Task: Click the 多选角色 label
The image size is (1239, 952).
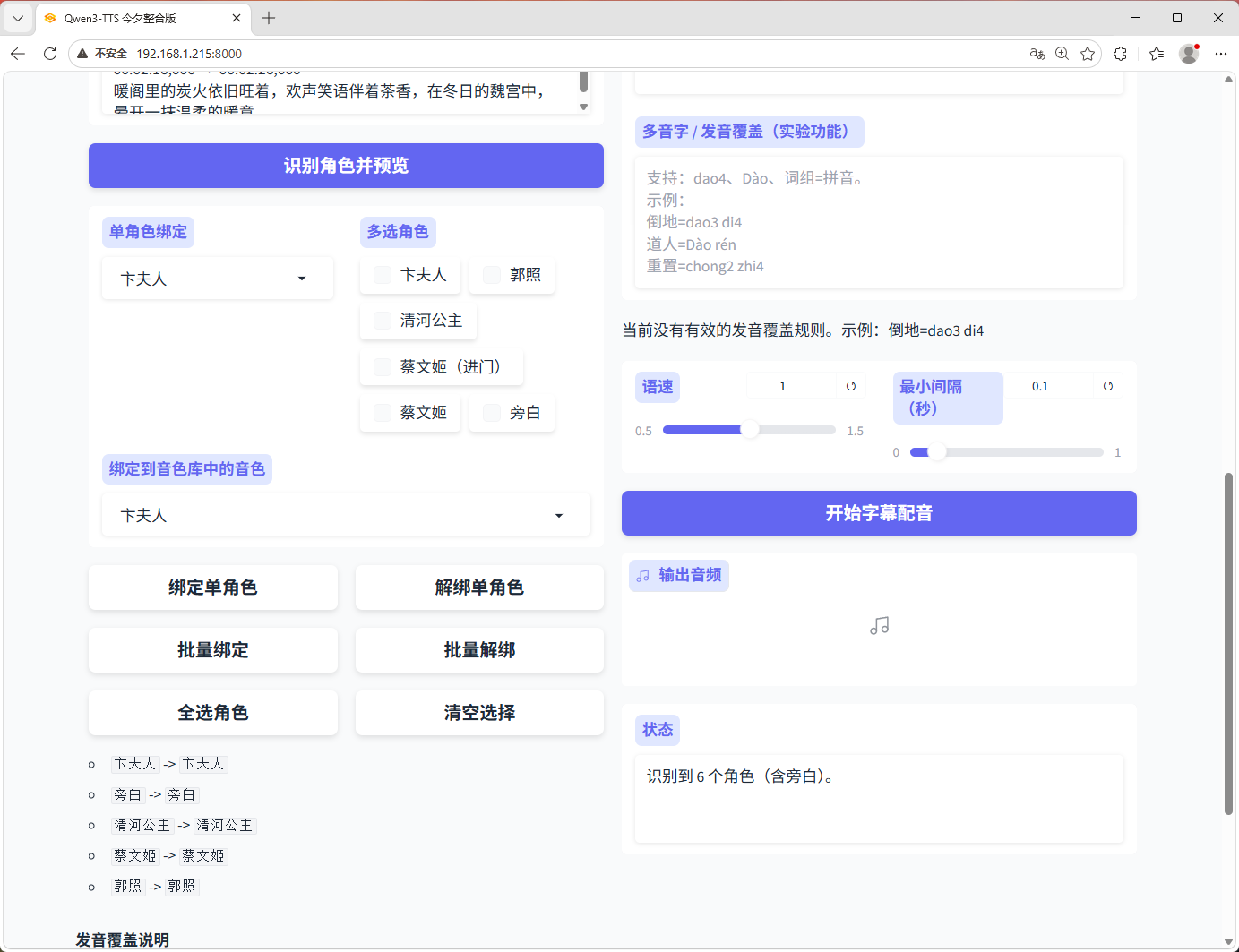Action: click(398, 232)
